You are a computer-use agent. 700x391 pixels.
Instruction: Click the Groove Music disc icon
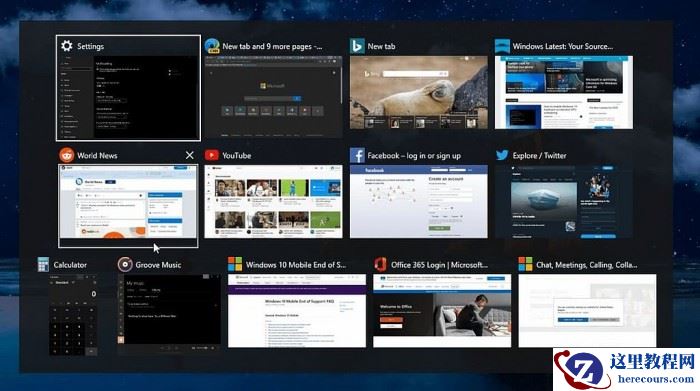point(125,265)
